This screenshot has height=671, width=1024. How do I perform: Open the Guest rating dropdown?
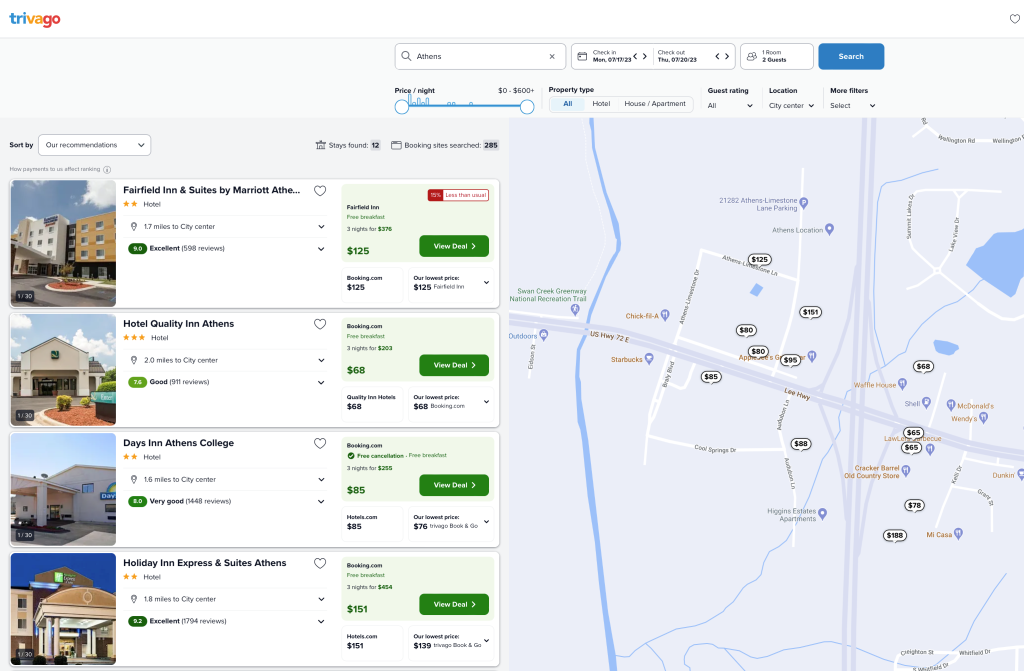tap(730, 106)
